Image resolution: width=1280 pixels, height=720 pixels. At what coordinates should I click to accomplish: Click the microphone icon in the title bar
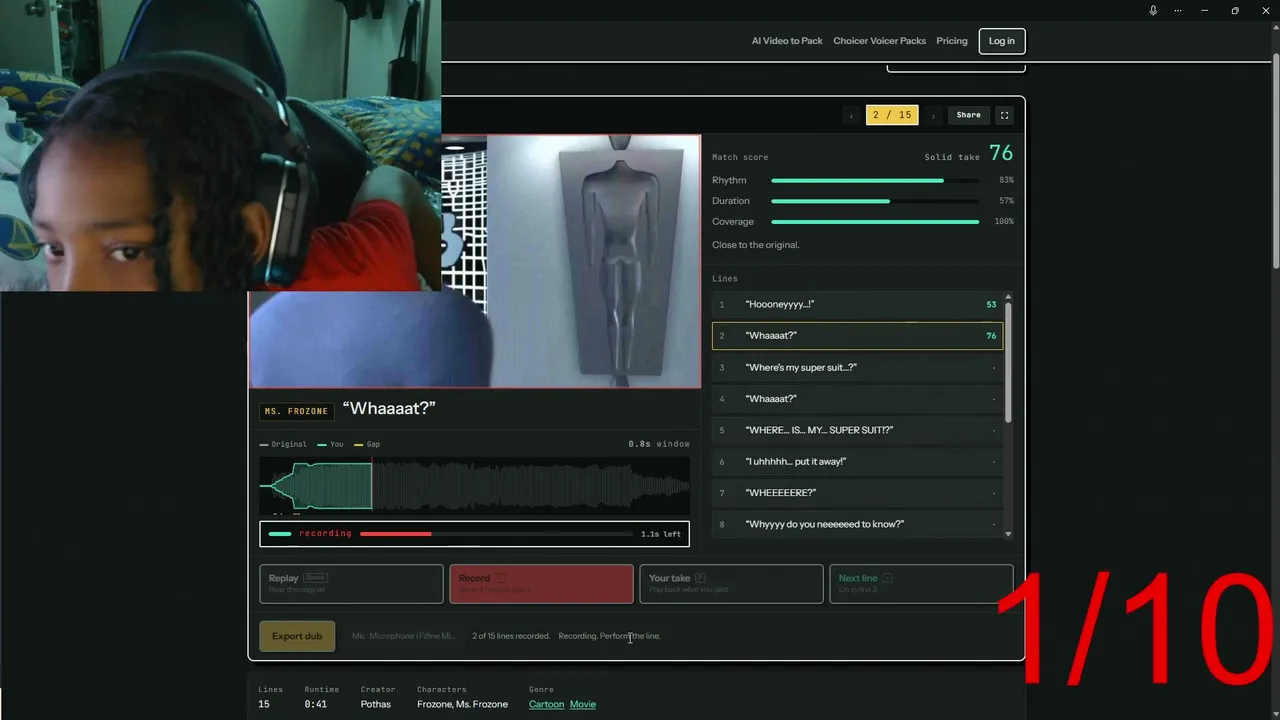[x=1153, y=10]
